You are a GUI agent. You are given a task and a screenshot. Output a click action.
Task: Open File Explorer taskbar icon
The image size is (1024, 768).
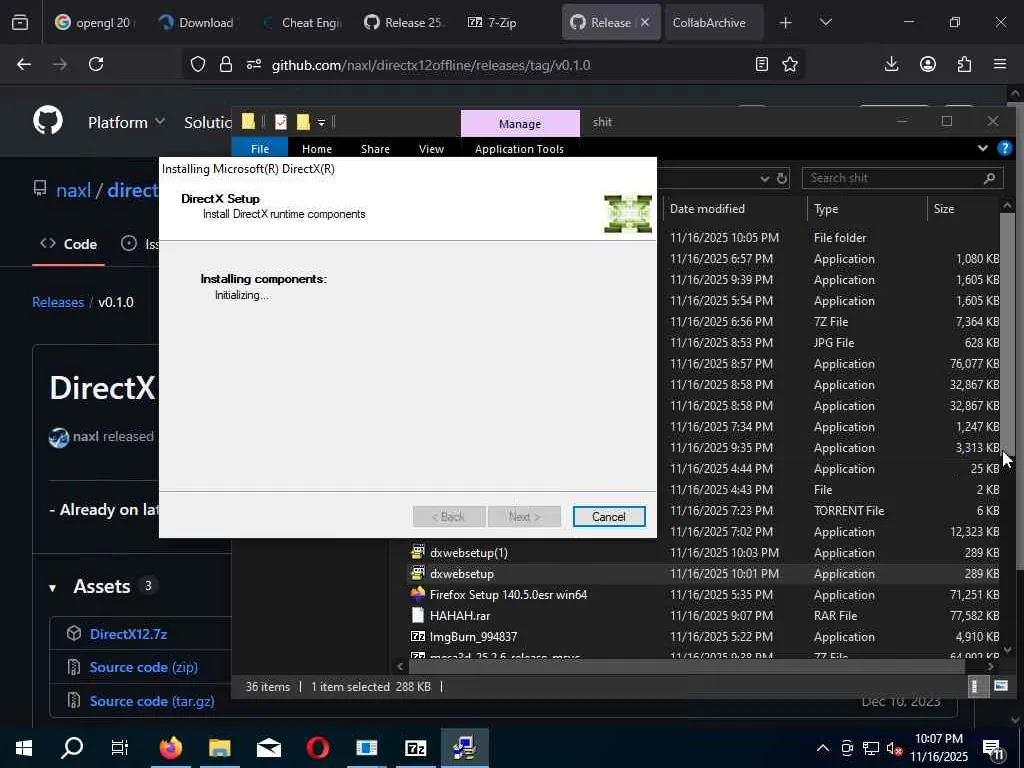point(219,748)
